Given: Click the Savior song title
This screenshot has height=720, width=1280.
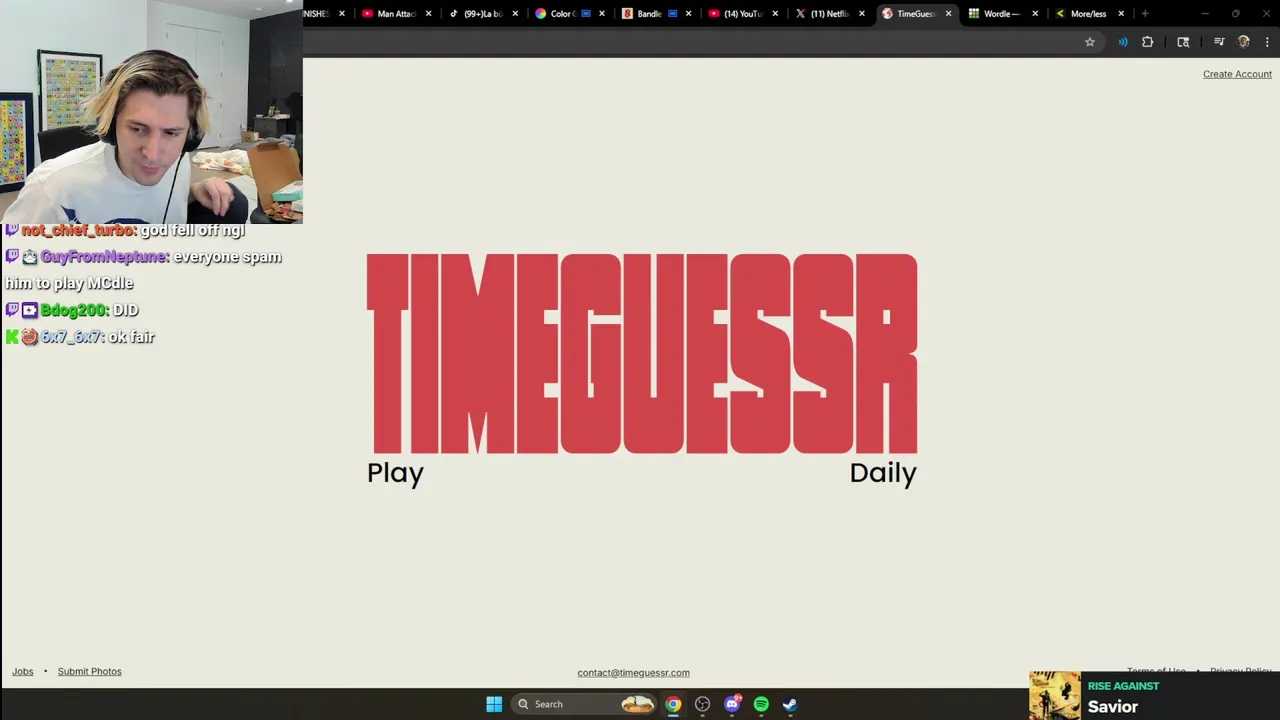Looking at the screenshot, I should (1113, 707).
